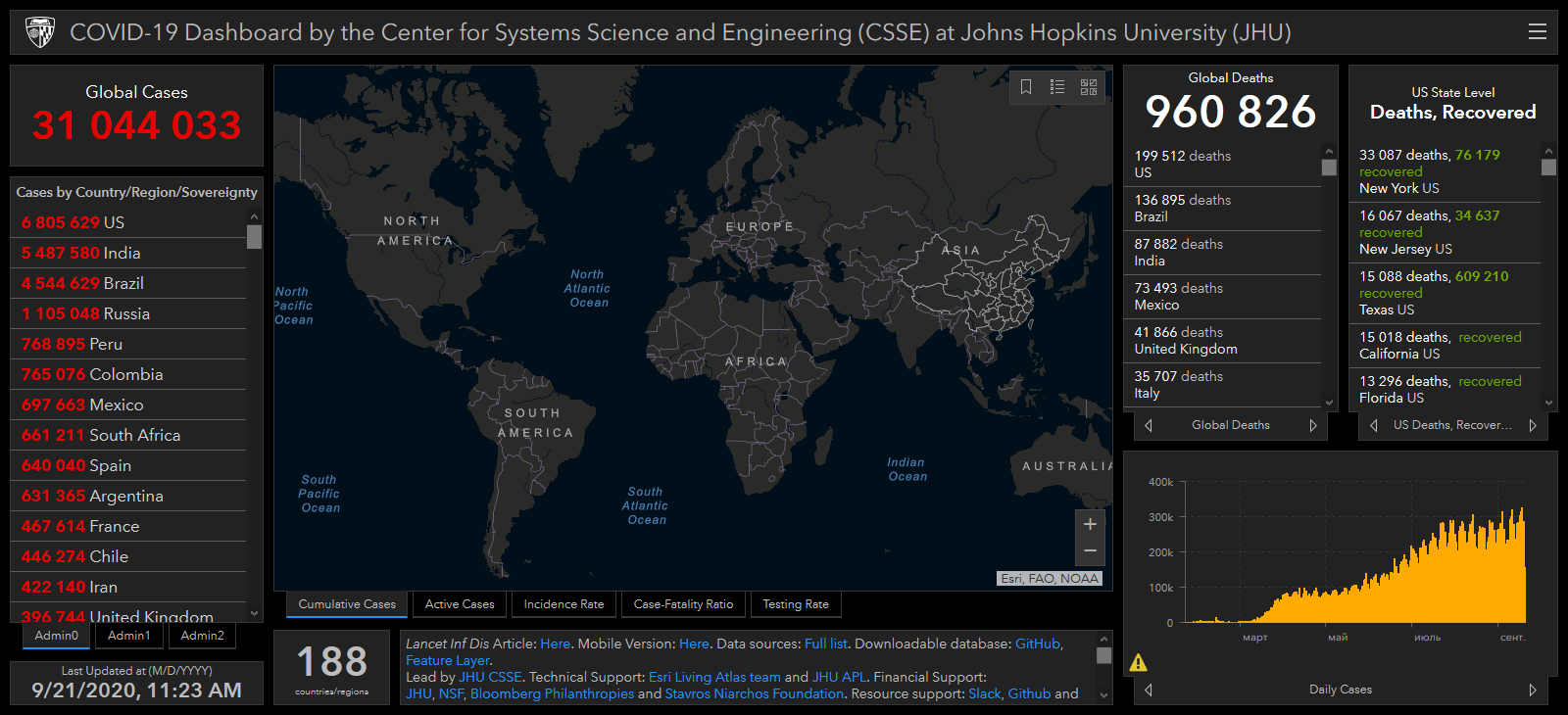Select '35 707 deaths Italy' entry
The height and width of the screenshot is (715, 1568).
(x=1223, y=385)
